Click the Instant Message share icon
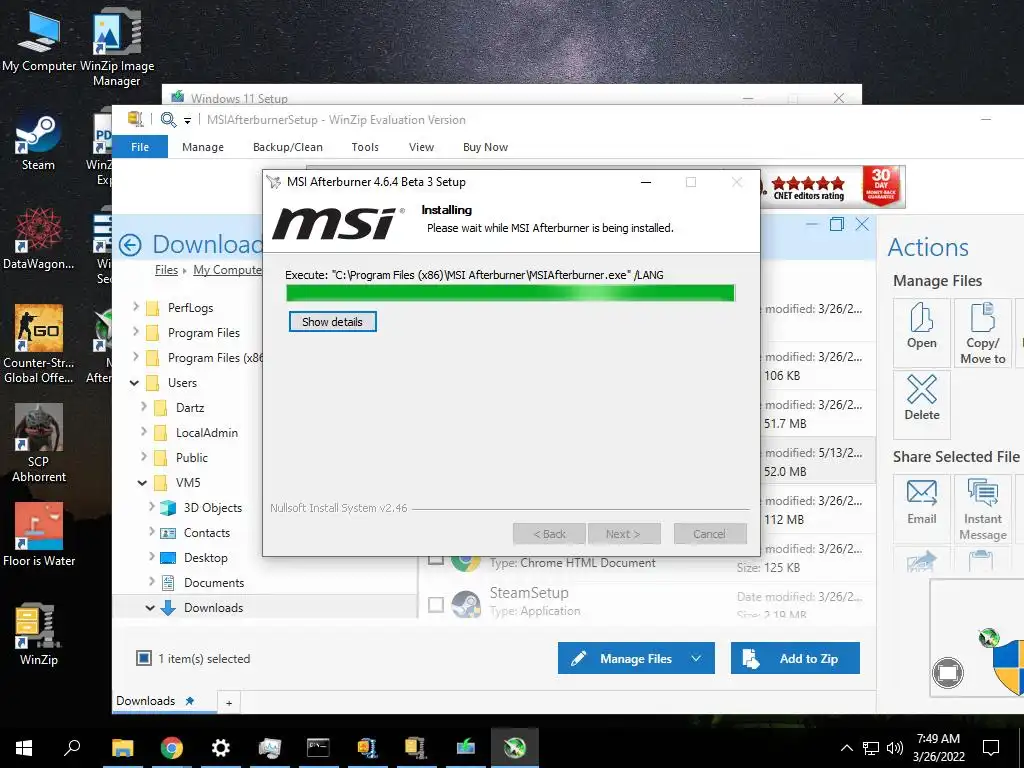Screen dimensions: 1024x768 pyautogui.click(x=982, y=509)
